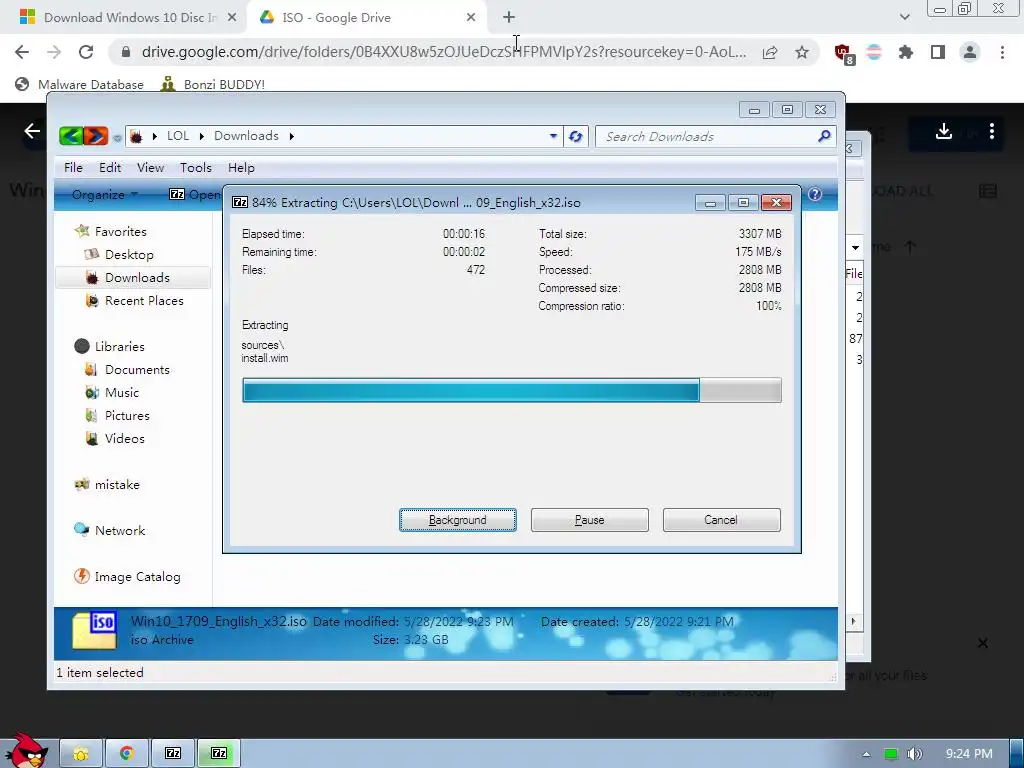Image resolution: width=1024 pixels, height=768 pixels.
Task: Click the Open with 7-Zip toolbar button
Action: pos(195,195)
